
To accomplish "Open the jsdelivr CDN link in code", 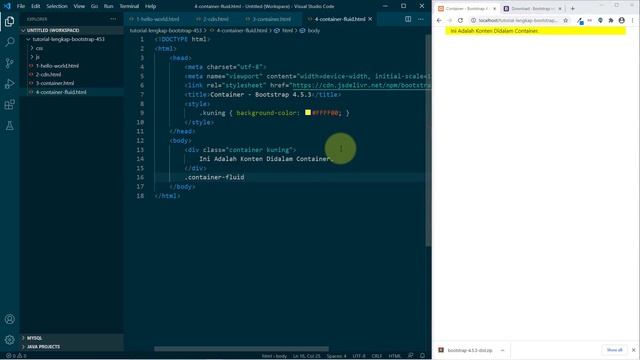I will (x=361, y=85).
